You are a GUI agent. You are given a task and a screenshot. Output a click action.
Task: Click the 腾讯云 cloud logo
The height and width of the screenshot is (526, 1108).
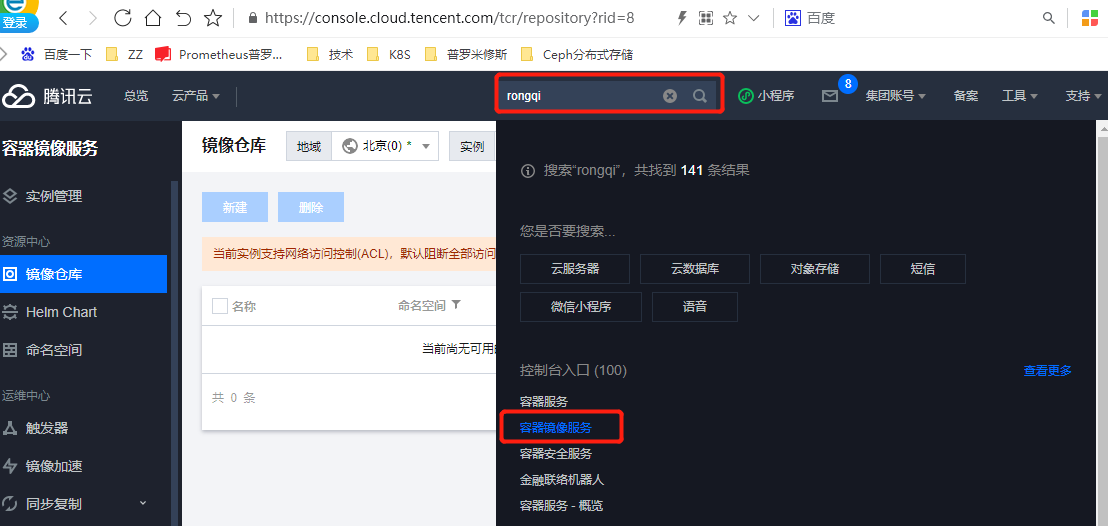coord(47,96)
